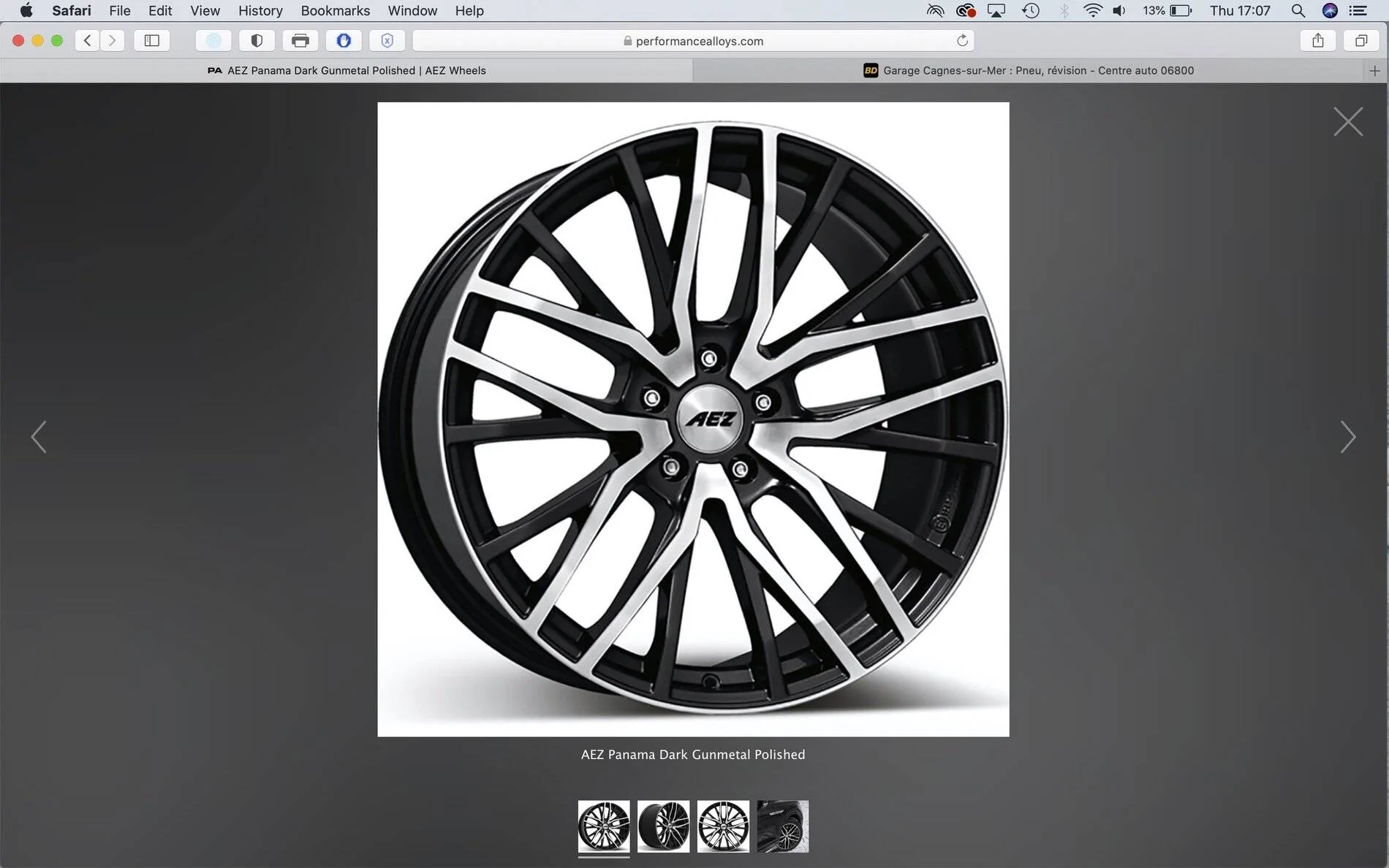Open the battery status showing 13%
1389x868 pixels.
pos(1167,10)
